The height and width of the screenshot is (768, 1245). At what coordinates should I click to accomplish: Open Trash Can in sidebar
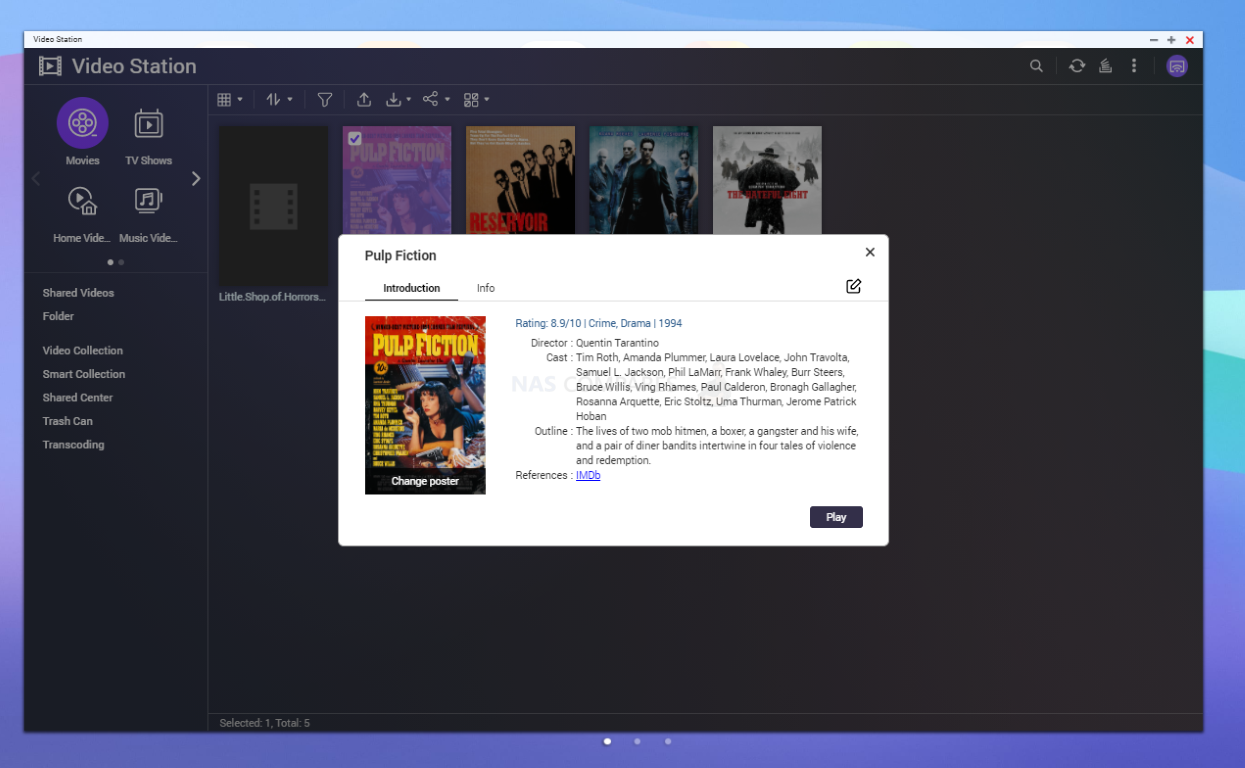tap(67, 421)
